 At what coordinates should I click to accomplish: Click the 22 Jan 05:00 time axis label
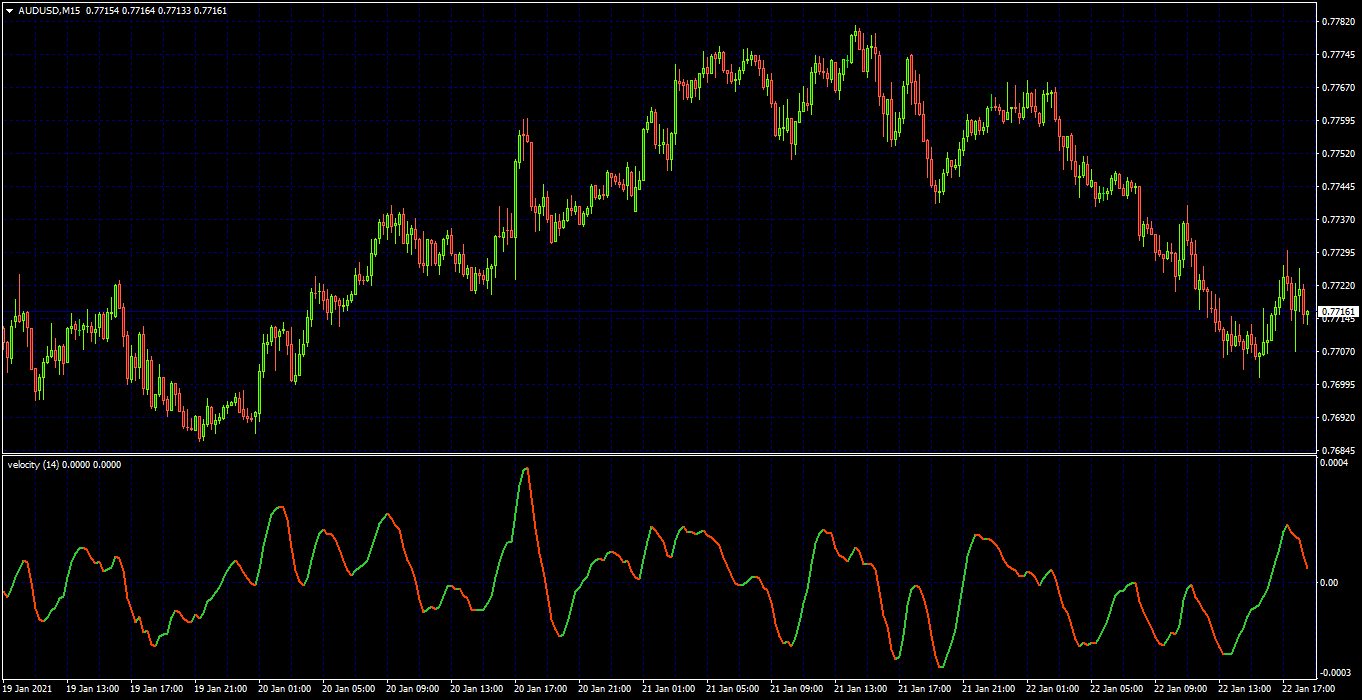pos(1118,689)
